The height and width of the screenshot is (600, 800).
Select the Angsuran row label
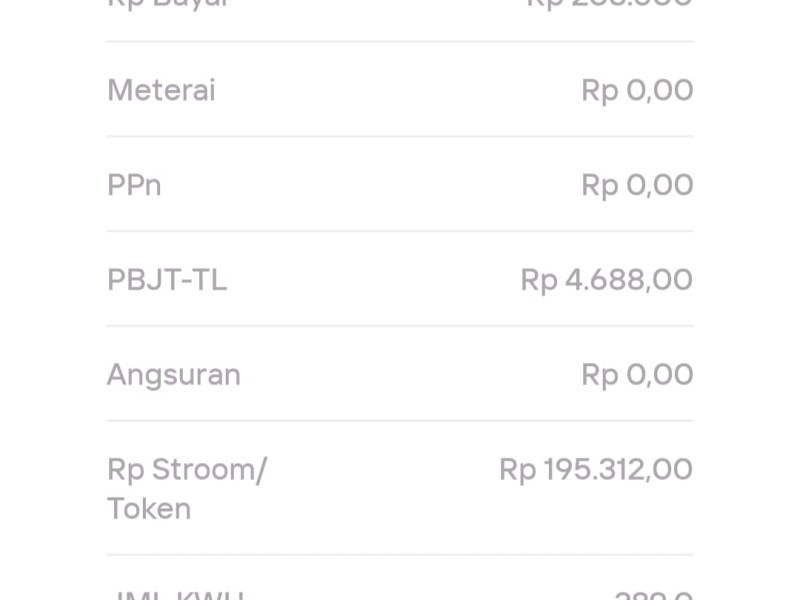(x=174, y=374)
